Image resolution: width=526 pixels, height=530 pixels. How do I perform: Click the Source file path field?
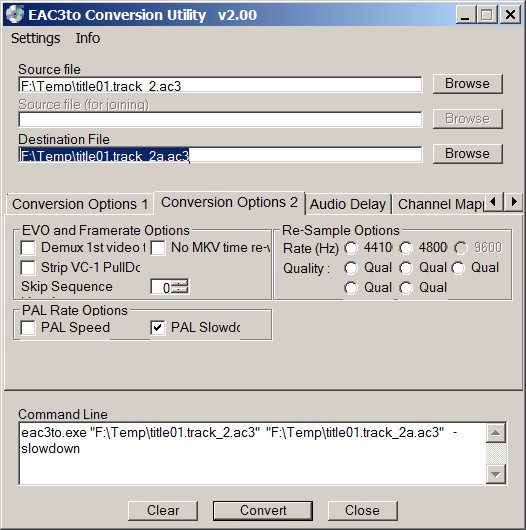(x=220, y=85)
